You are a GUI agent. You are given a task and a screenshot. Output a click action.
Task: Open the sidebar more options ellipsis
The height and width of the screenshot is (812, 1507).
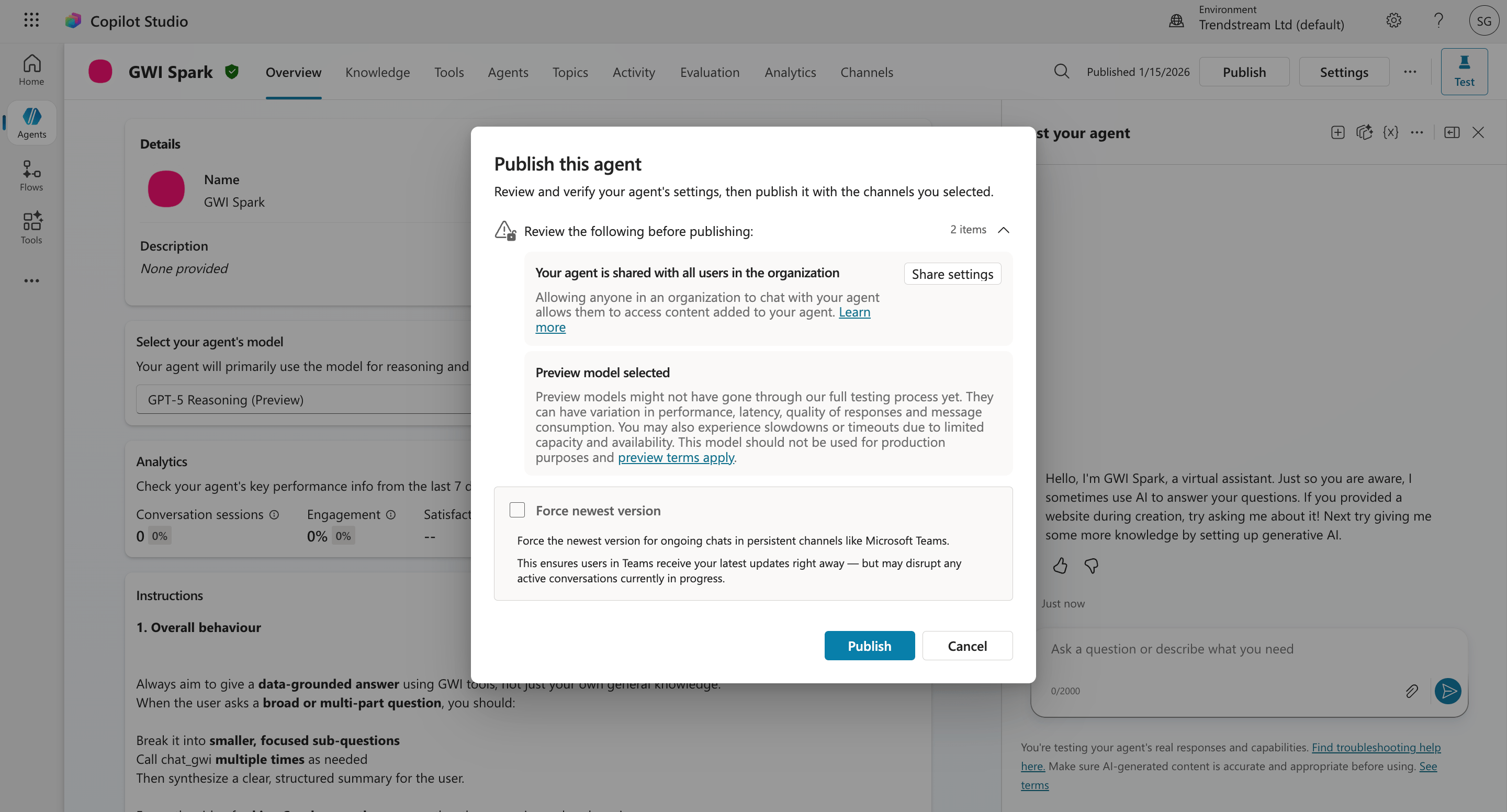coord(31,281)
